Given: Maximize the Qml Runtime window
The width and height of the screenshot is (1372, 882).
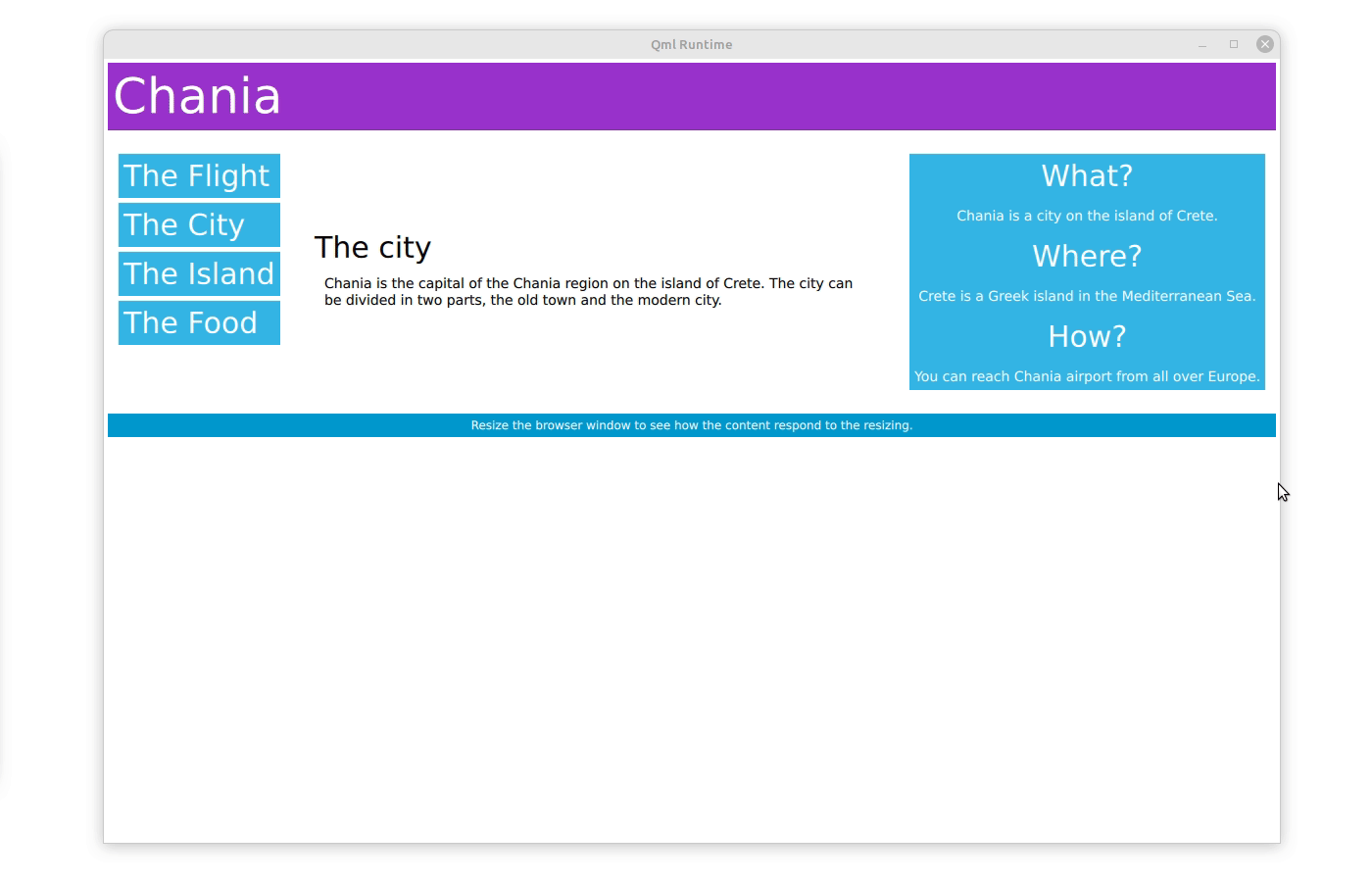Looking at the screenshot, I should click(1233, 44).
